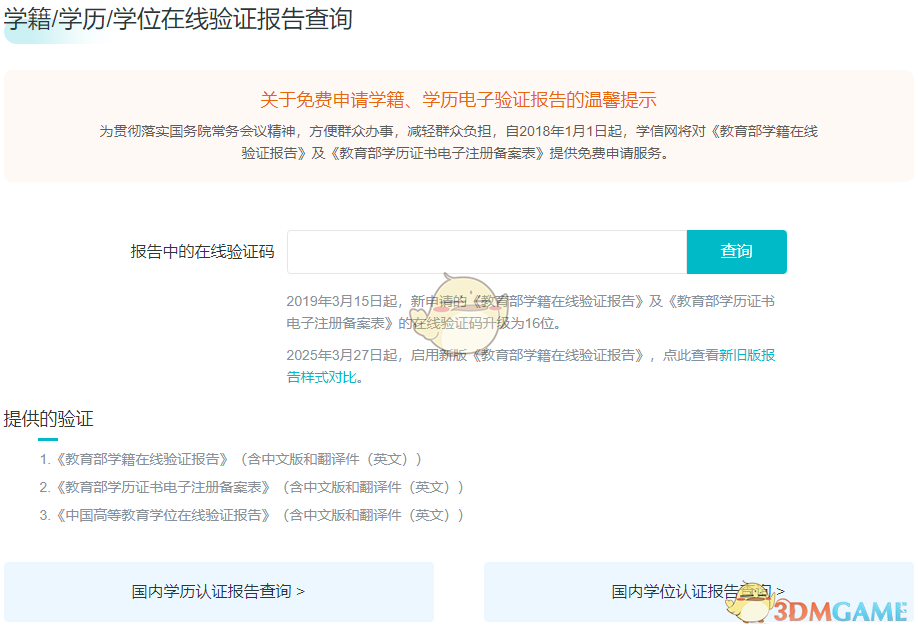
Task: Click the 查询 search button
Action: point(736,252)
